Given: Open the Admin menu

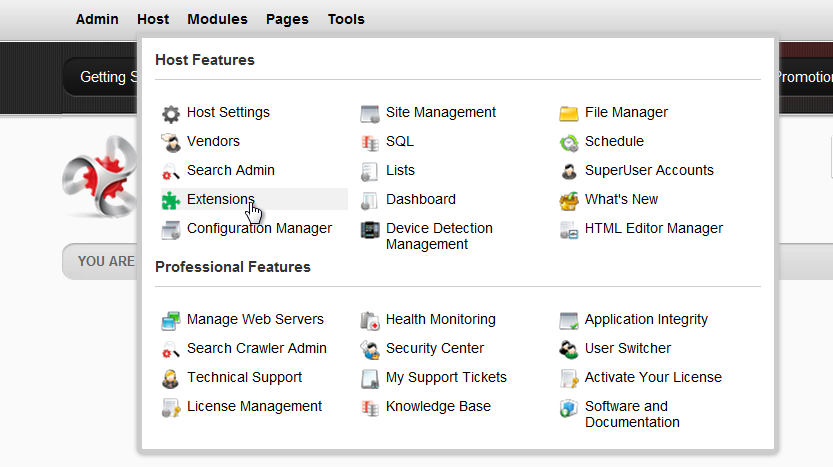Looking at the screenshot, I should (97, 19).
